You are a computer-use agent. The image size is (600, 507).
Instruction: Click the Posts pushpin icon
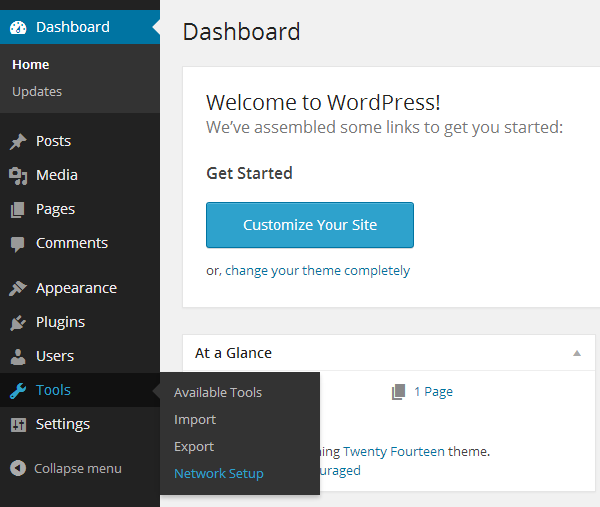[x=18, y=142]
